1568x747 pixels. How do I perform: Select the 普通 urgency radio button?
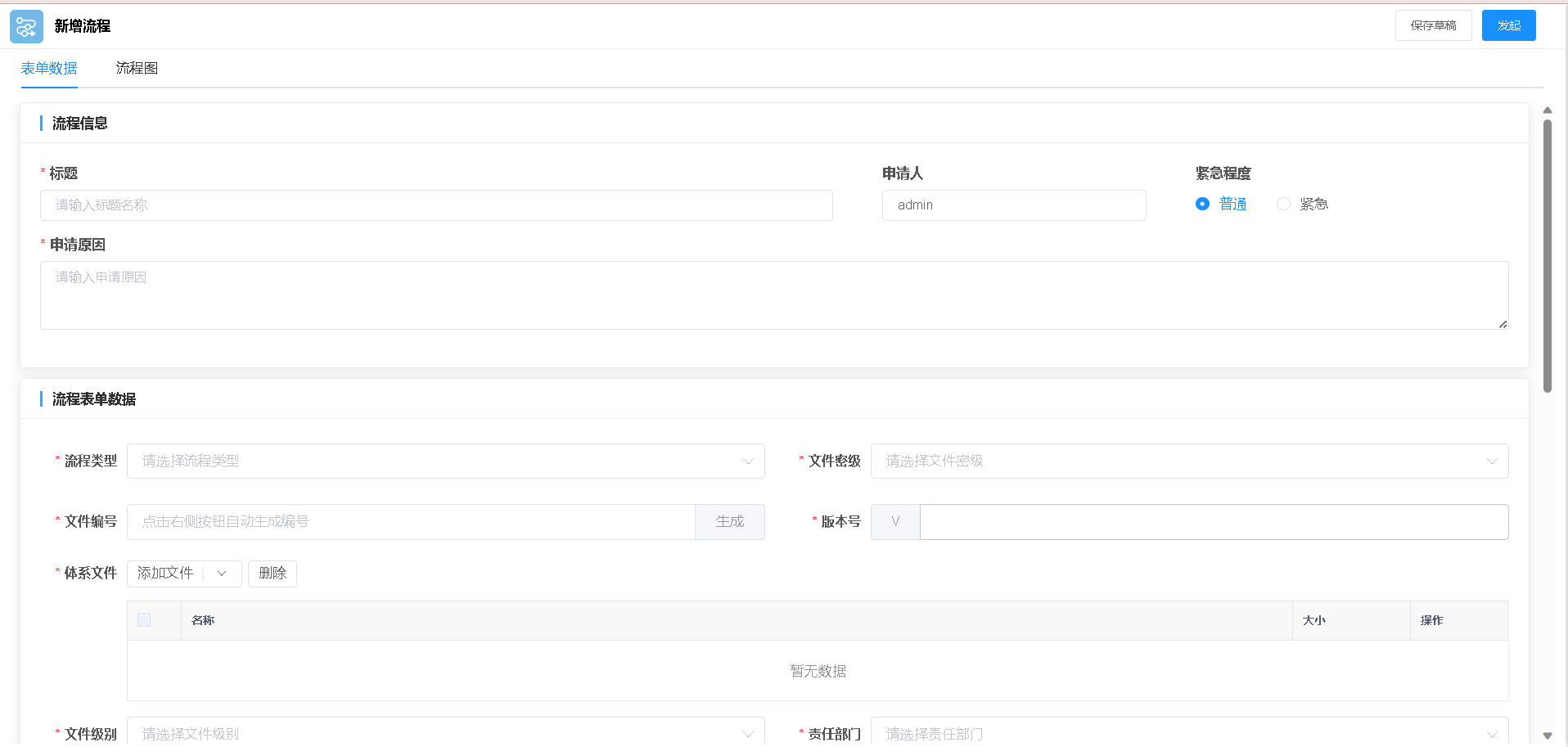click(1201, 204)
